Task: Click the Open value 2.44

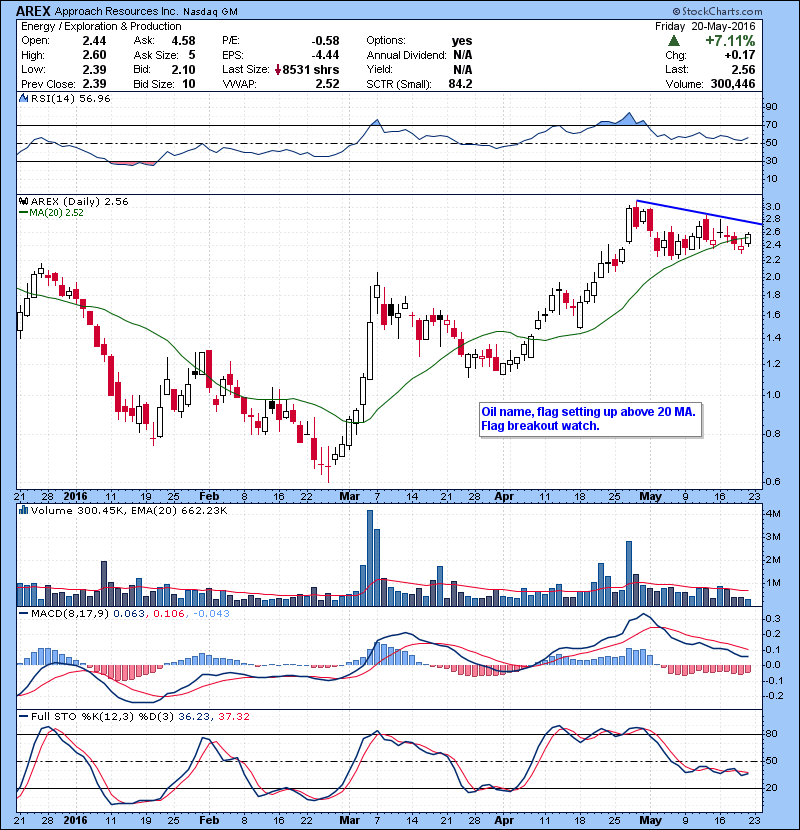Action: click(x=94, y=41)
